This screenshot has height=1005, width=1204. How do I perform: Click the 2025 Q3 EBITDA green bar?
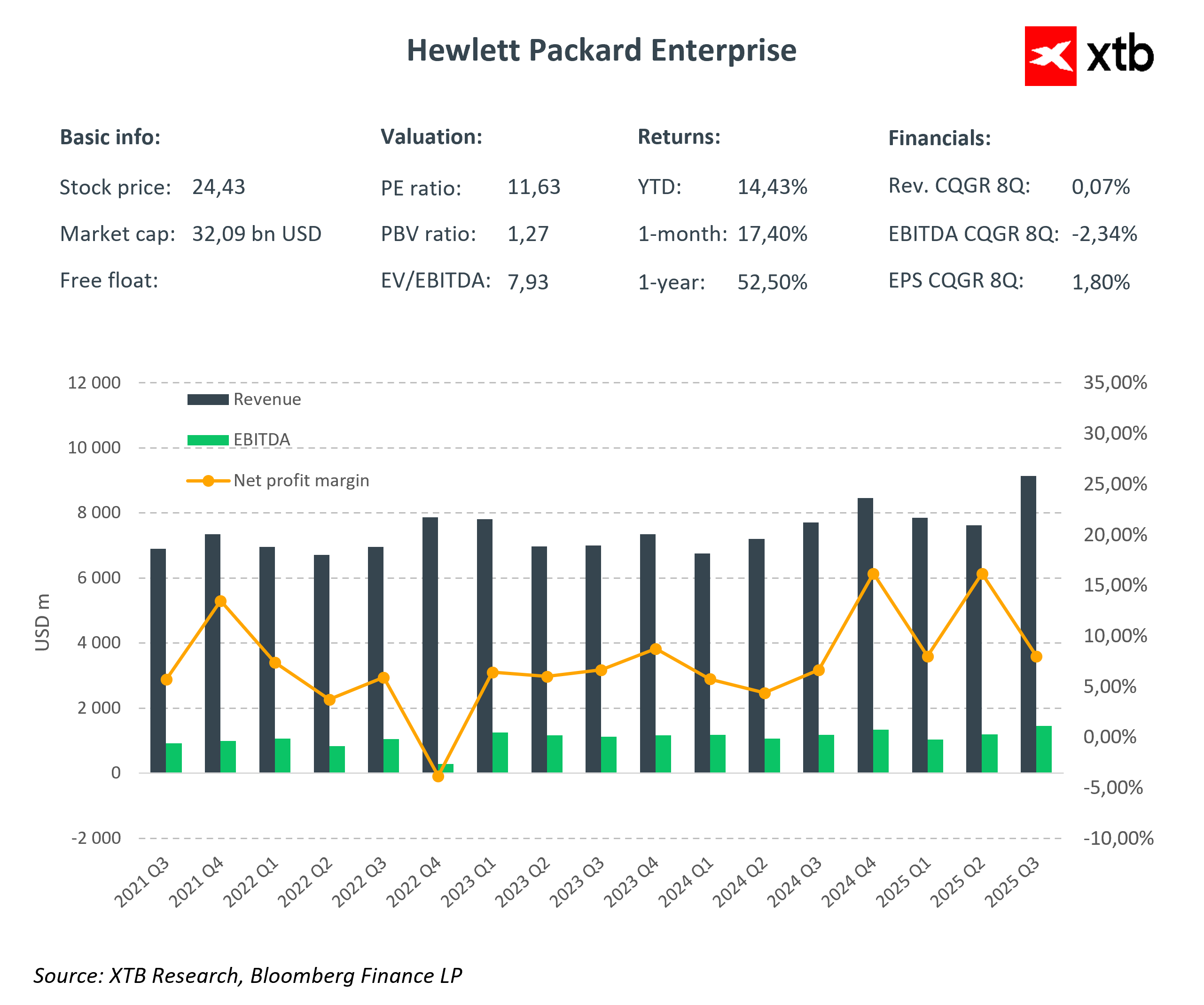coord(1043,749)
